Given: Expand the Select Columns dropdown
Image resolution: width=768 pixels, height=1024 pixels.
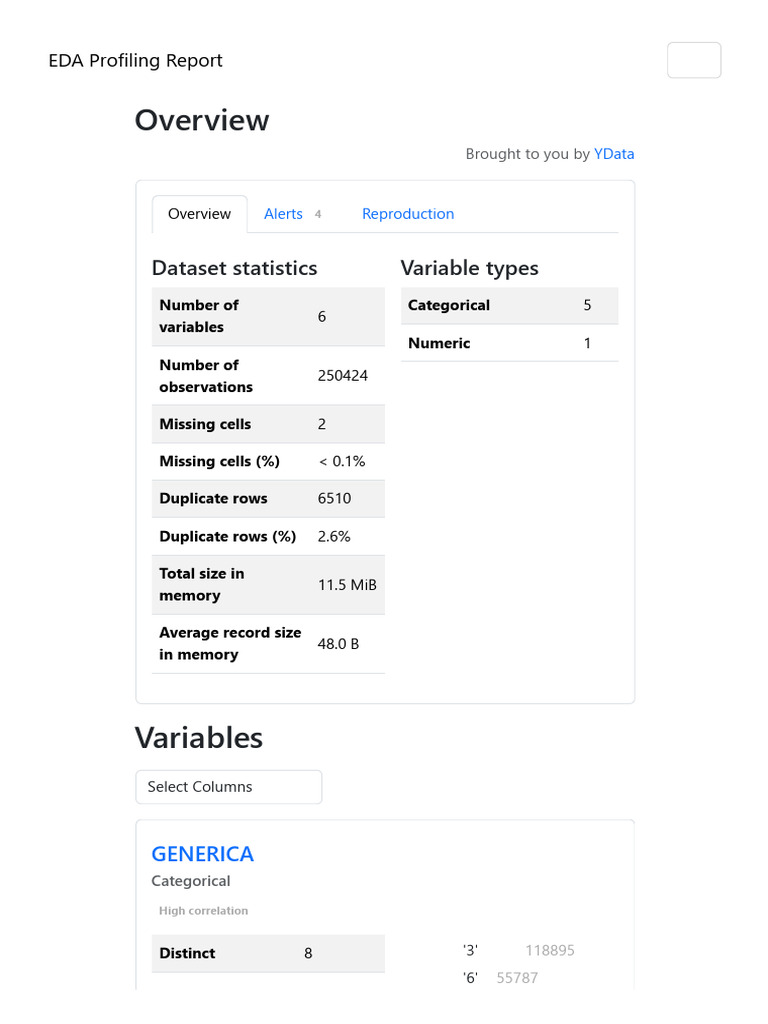Looking at the screenshot, I should click(x=228, y=787).
